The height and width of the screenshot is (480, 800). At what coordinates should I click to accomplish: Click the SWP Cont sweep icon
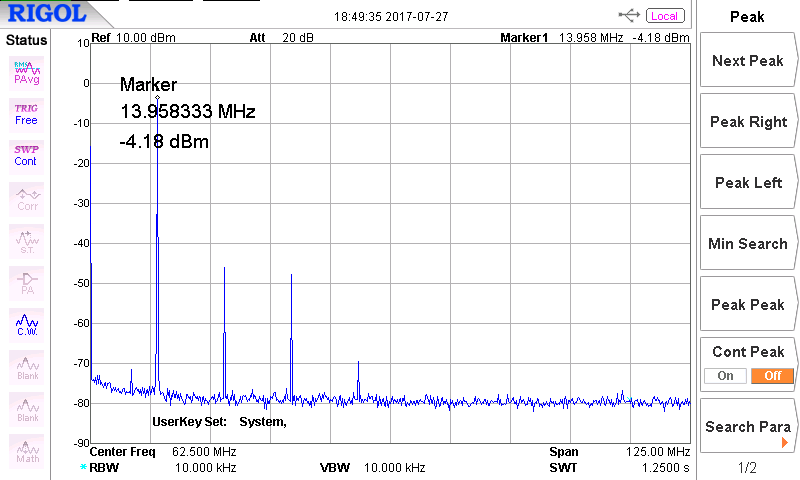coord(26,155)
